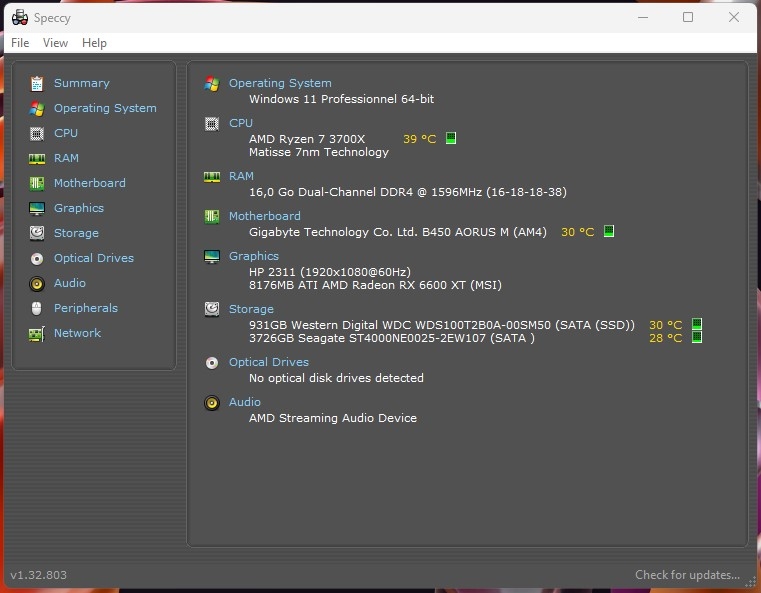
Task: Click green temperature indicator beside CPU 39 °C
Action: click(451, 138)
